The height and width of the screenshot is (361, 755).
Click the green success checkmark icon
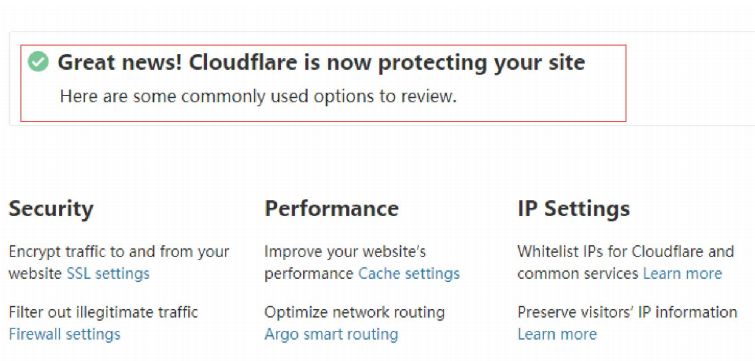click(38, 62)
